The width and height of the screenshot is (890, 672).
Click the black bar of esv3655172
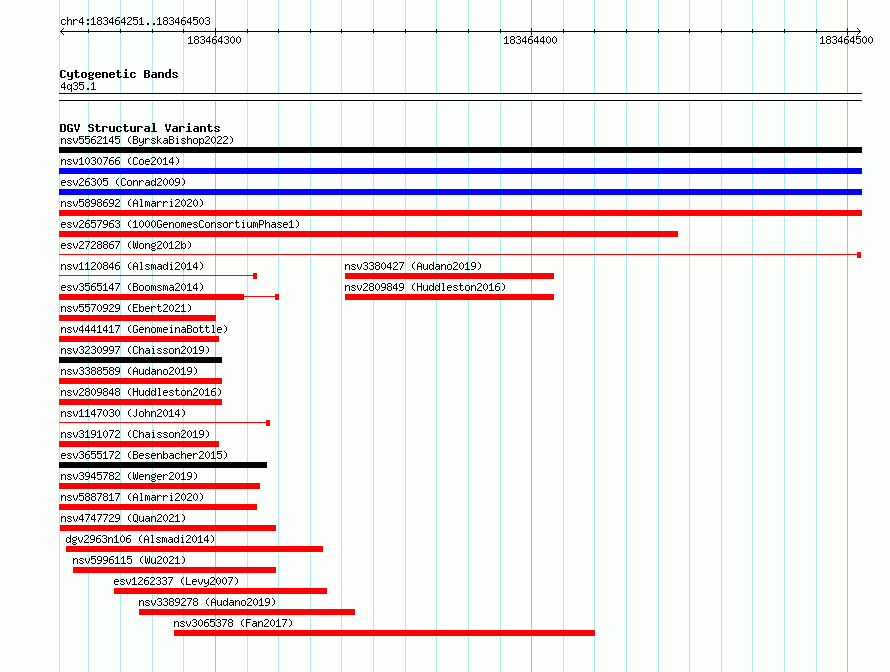[x=163, y=465]
